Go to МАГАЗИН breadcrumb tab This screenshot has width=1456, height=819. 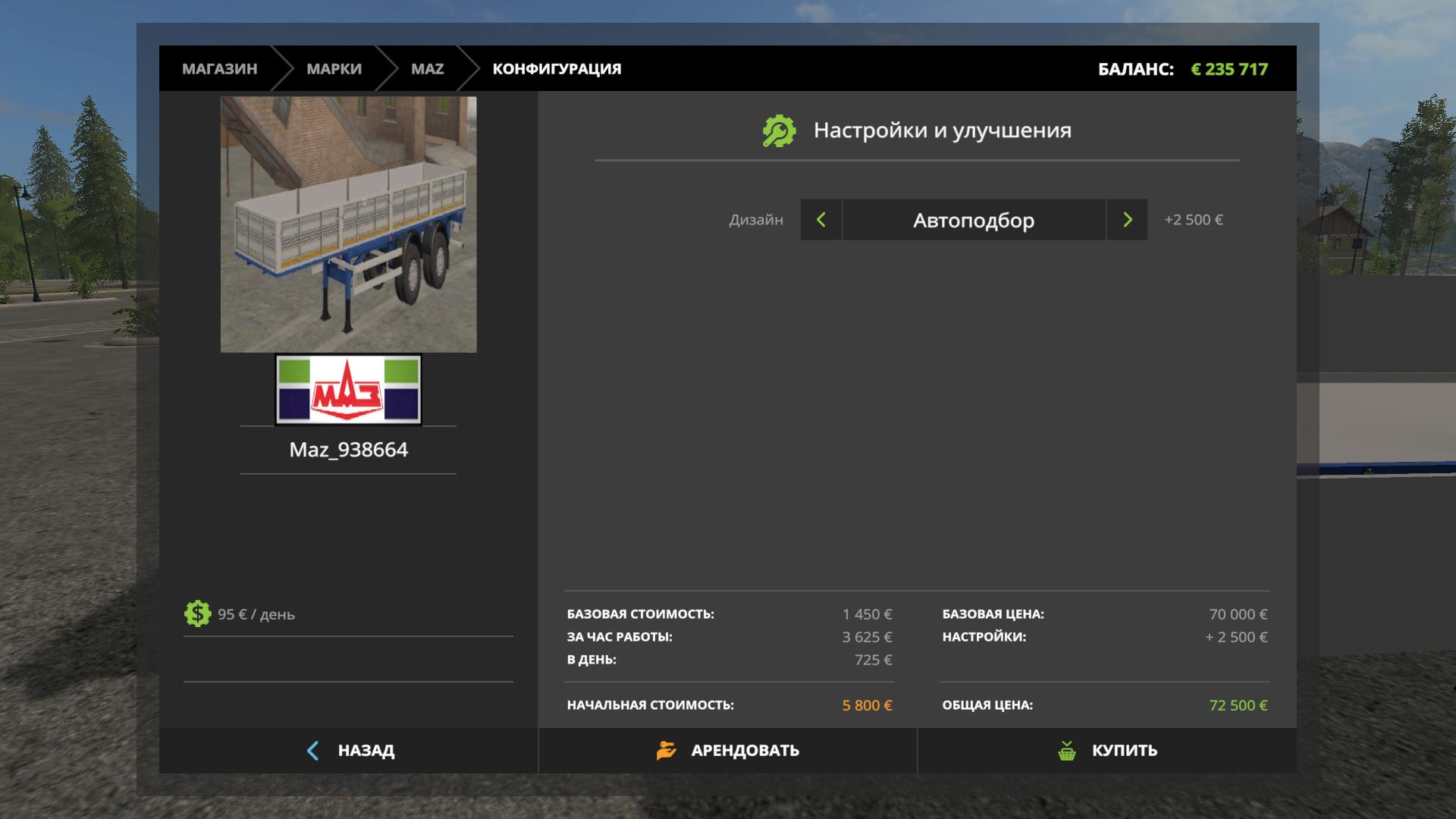coord(219,69)
